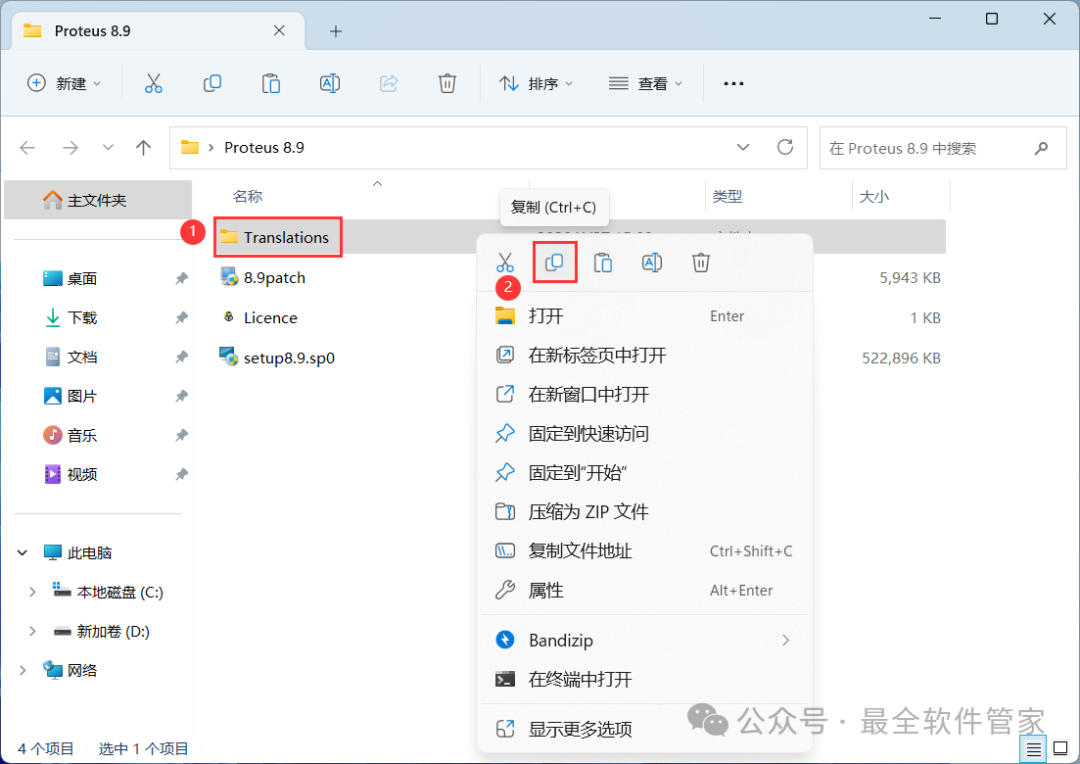Viewport: 1080px width, 764px height.
Task: Go forward with the right arrow button
Action: pyautogui.click(x=70, y=147)
